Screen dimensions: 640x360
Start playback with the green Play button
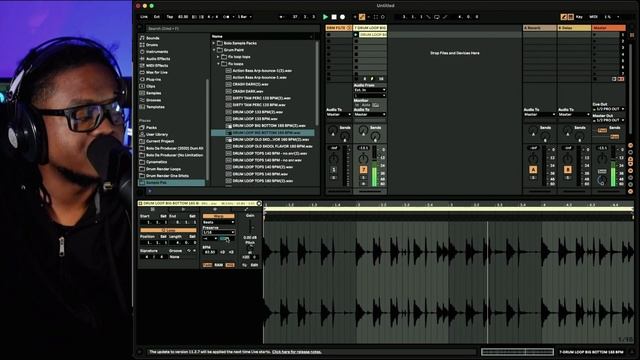click(325, 17)
